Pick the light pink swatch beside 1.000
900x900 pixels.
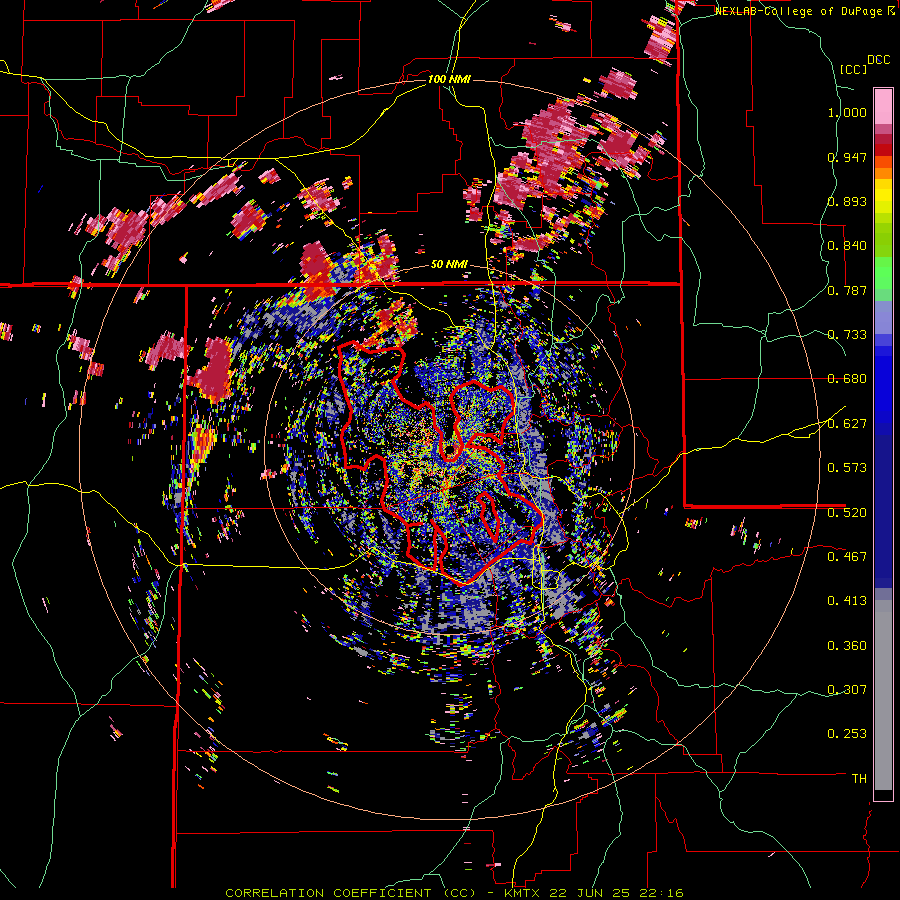coord(883,107)
